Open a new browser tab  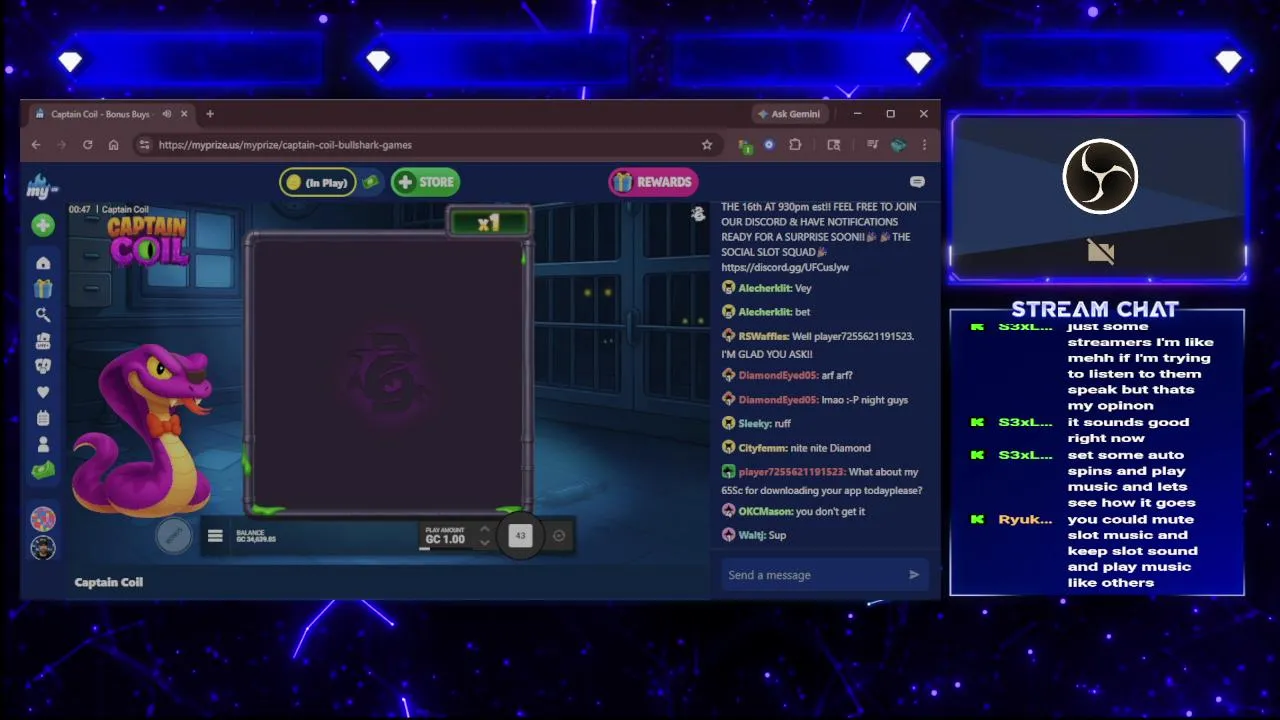[x=210, y=114]
